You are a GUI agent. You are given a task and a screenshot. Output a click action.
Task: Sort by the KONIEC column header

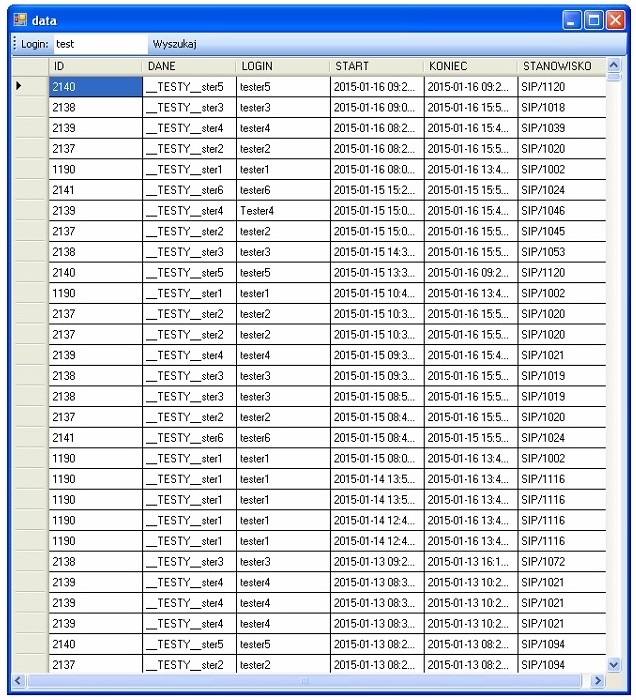point(470,66)
